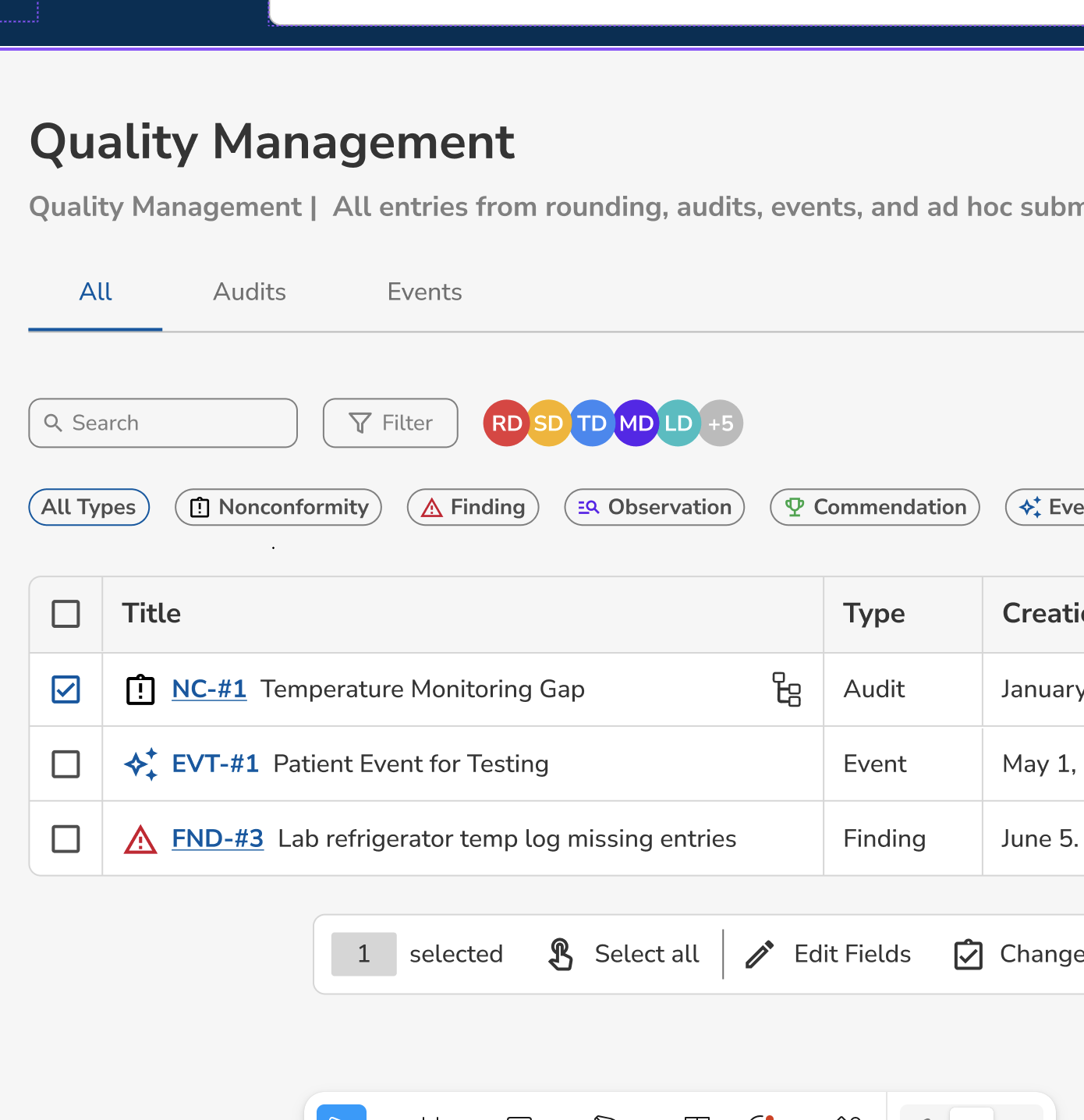Open the FND-#3 link

pos(218,838)
